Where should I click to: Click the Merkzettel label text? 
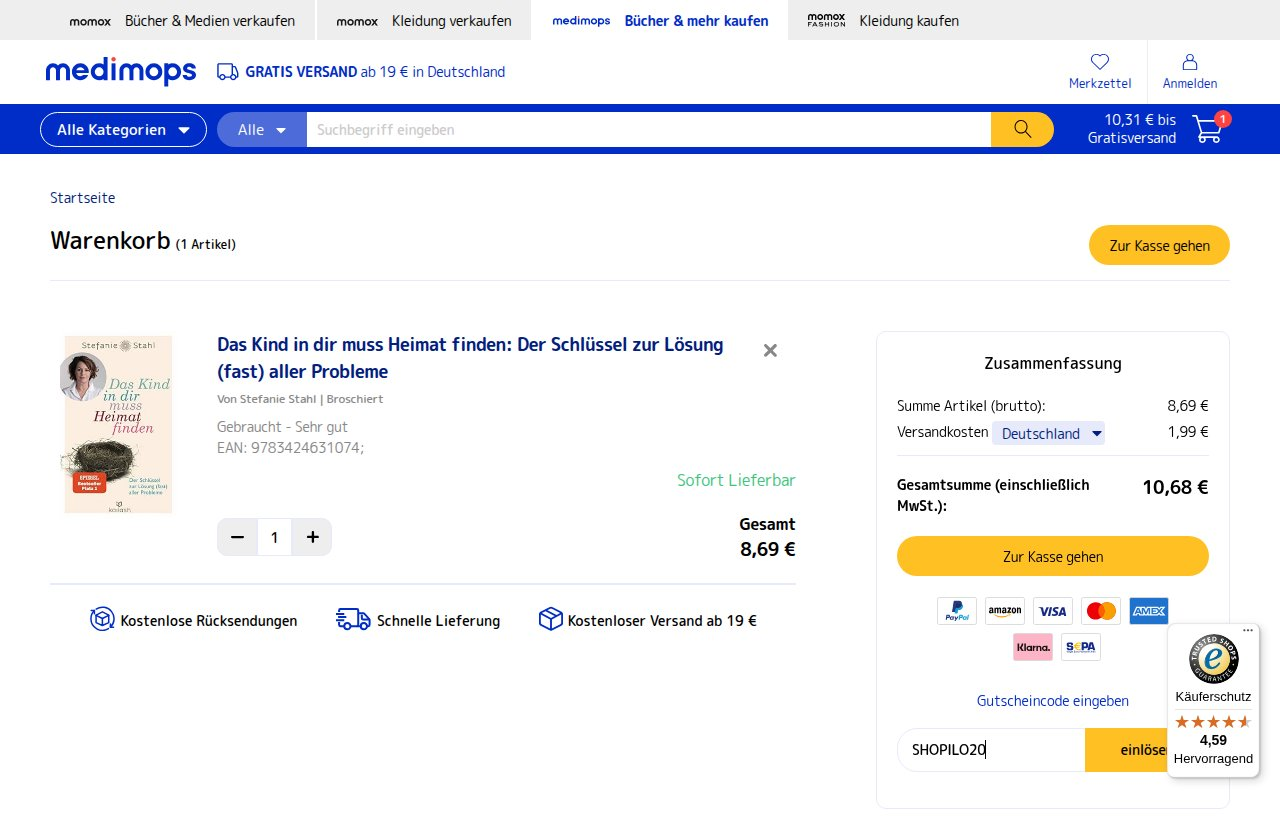(1100, 84)
